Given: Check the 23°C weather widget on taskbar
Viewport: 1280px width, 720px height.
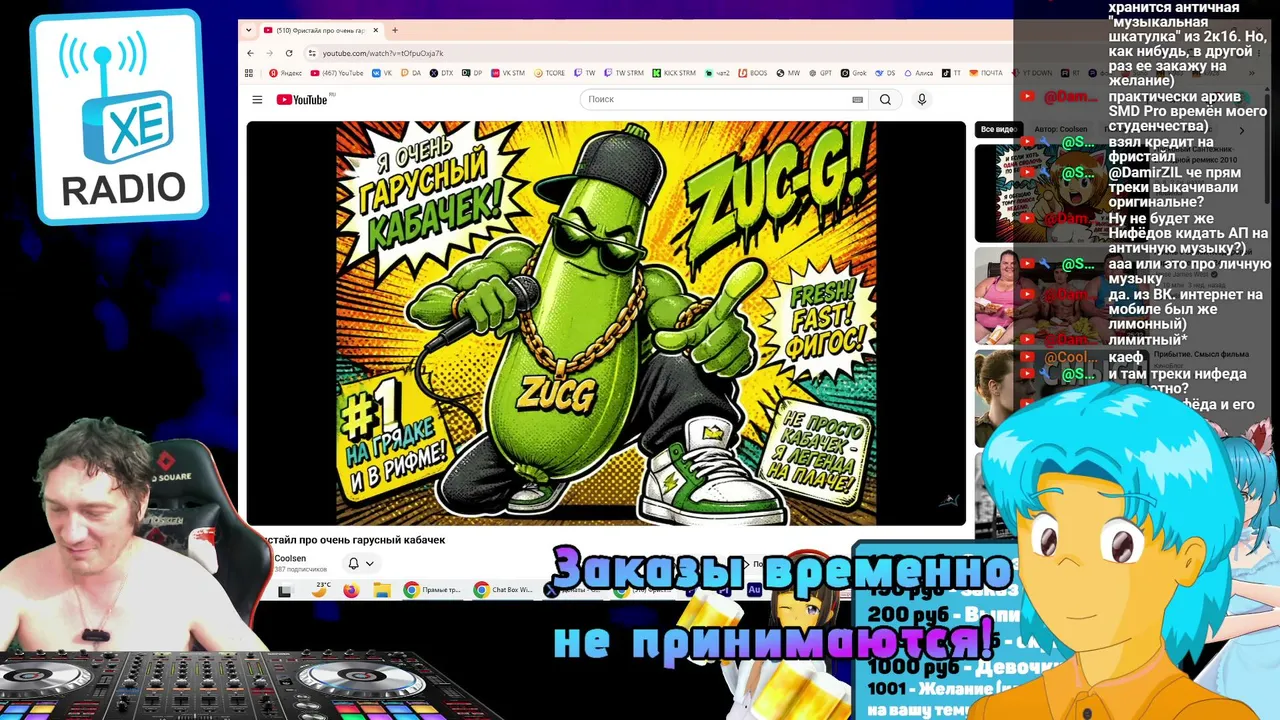Looking at the screenshot, I should [320, 589].
